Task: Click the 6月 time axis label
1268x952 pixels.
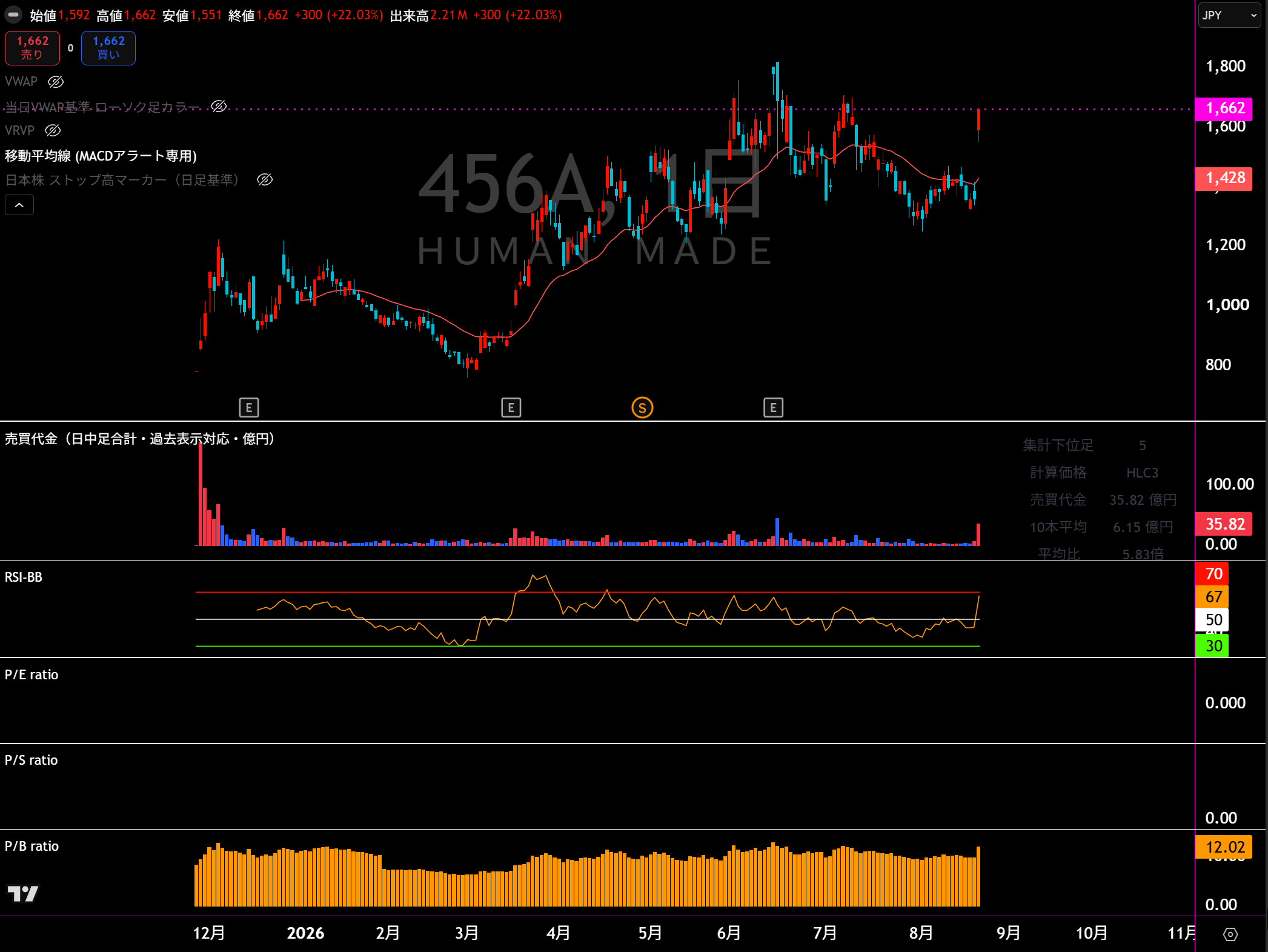Action: point(729,933)
